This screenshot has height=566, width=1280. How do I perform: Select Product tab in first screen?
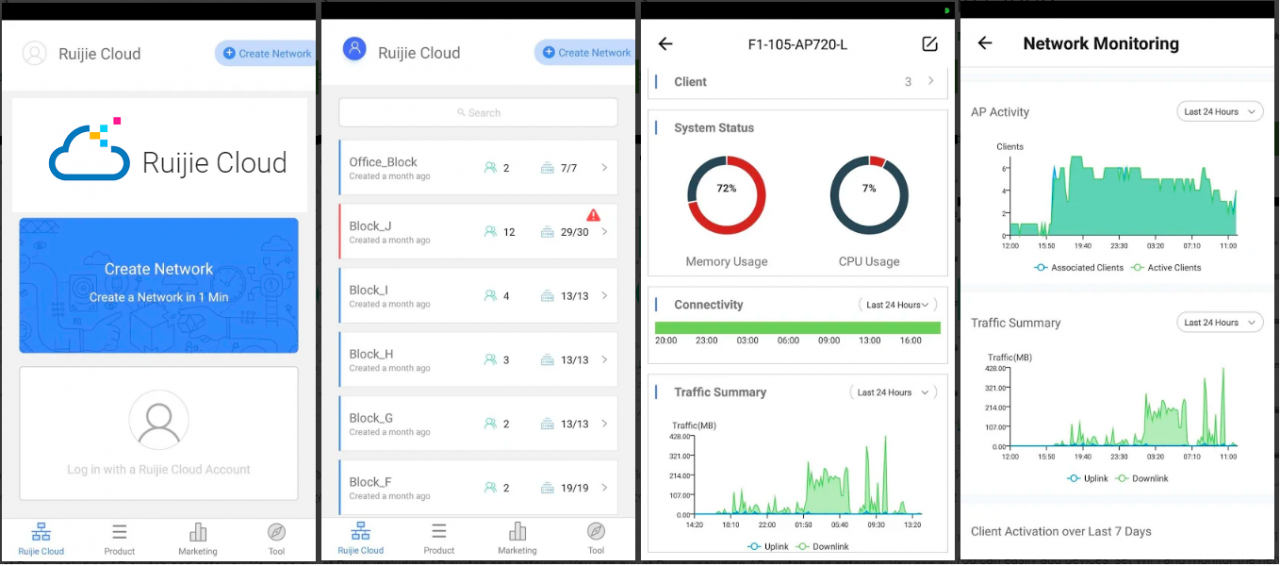click(119, 538)
